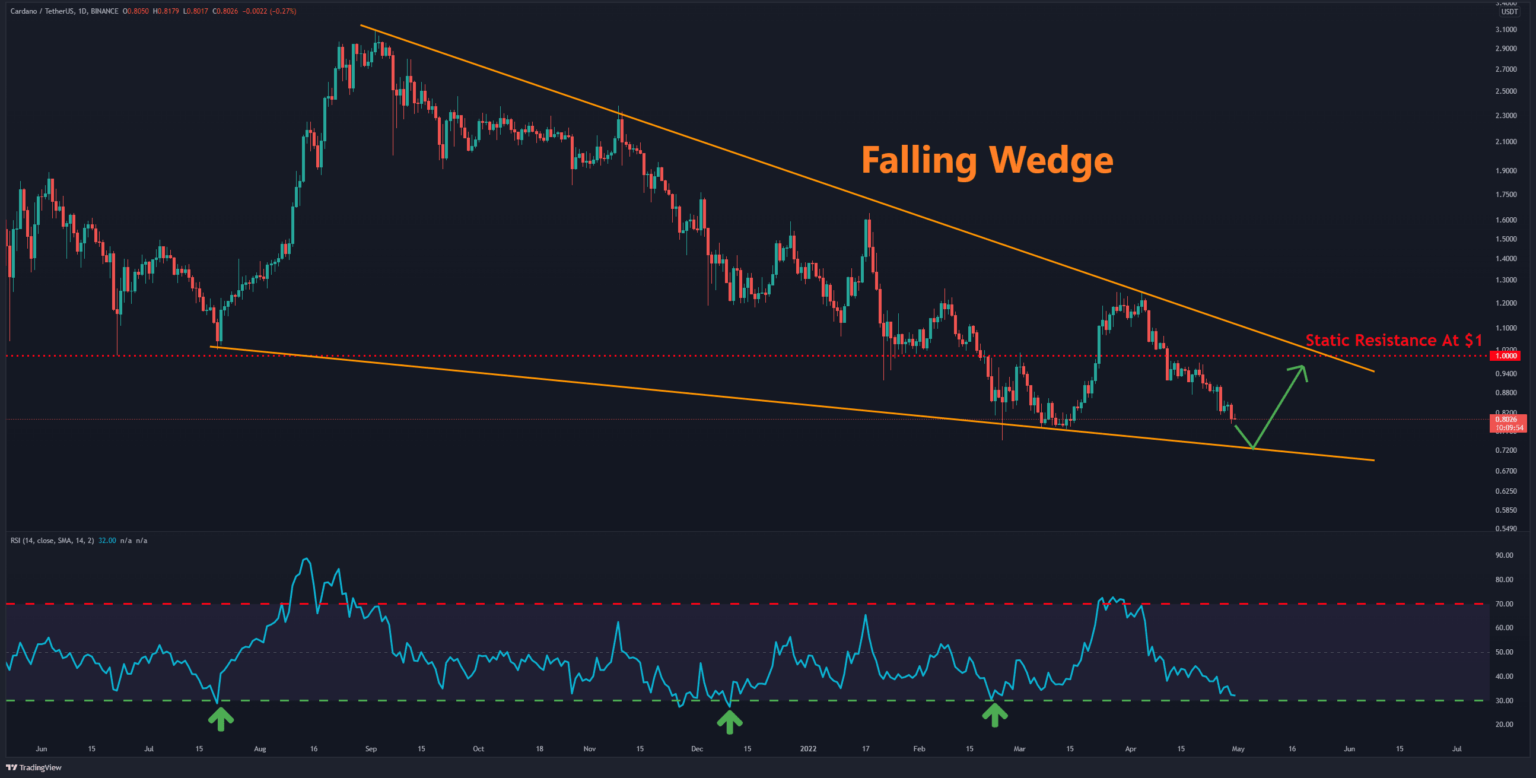Click the green RSI arrow near late February

point(994,714)
